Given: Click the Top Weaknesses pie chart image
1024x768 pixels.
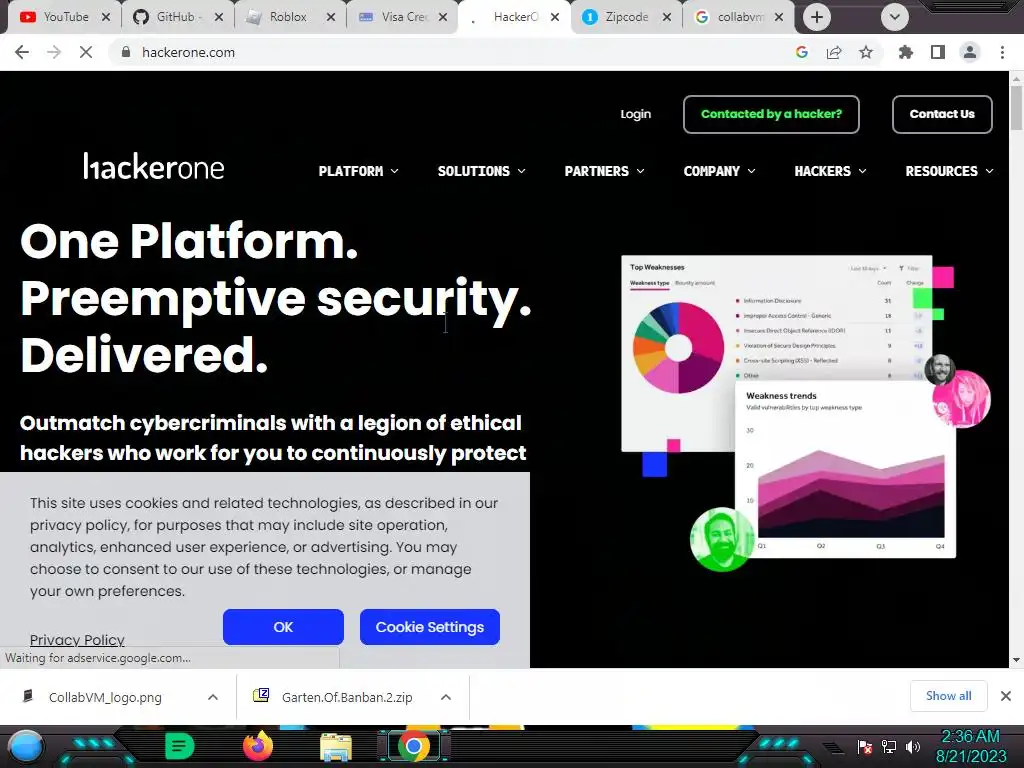Looking at the screenshot, I should click(x=679, y=347).
